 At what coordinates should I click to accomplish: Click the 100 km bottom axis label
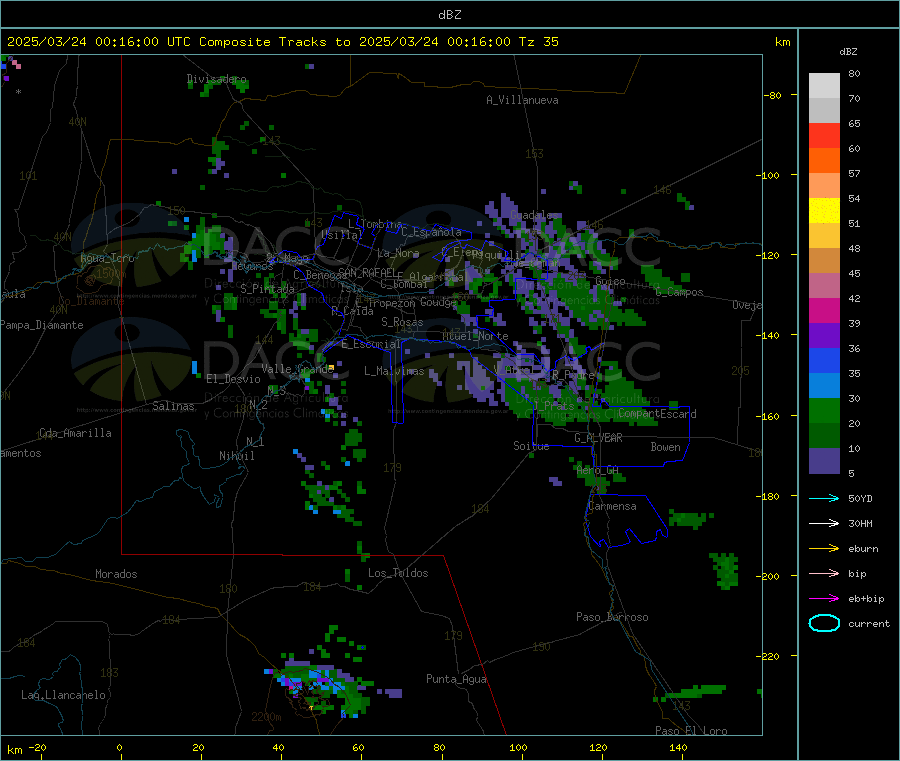518,747
